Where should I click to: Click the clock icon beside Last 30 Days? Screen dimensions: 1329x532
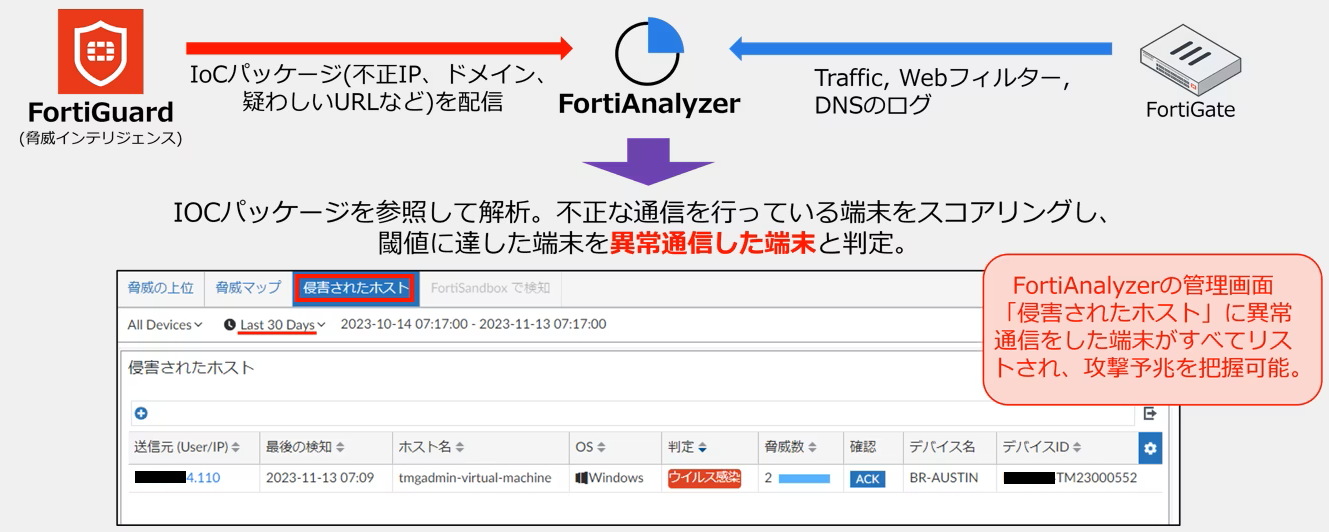click(230, 325)
